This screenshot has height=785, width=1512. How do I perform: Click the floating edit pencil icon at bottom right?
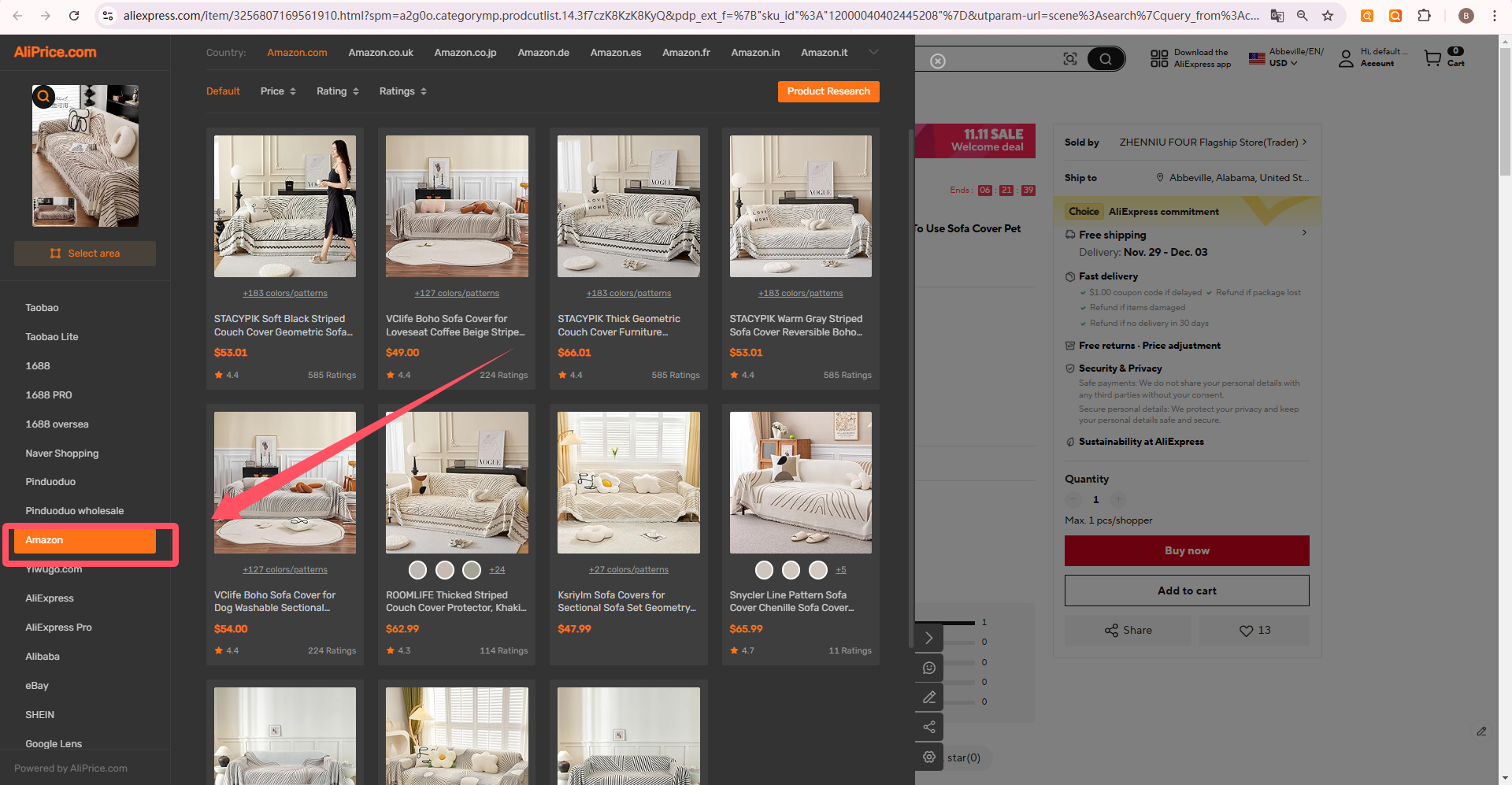coord(1481,731)
